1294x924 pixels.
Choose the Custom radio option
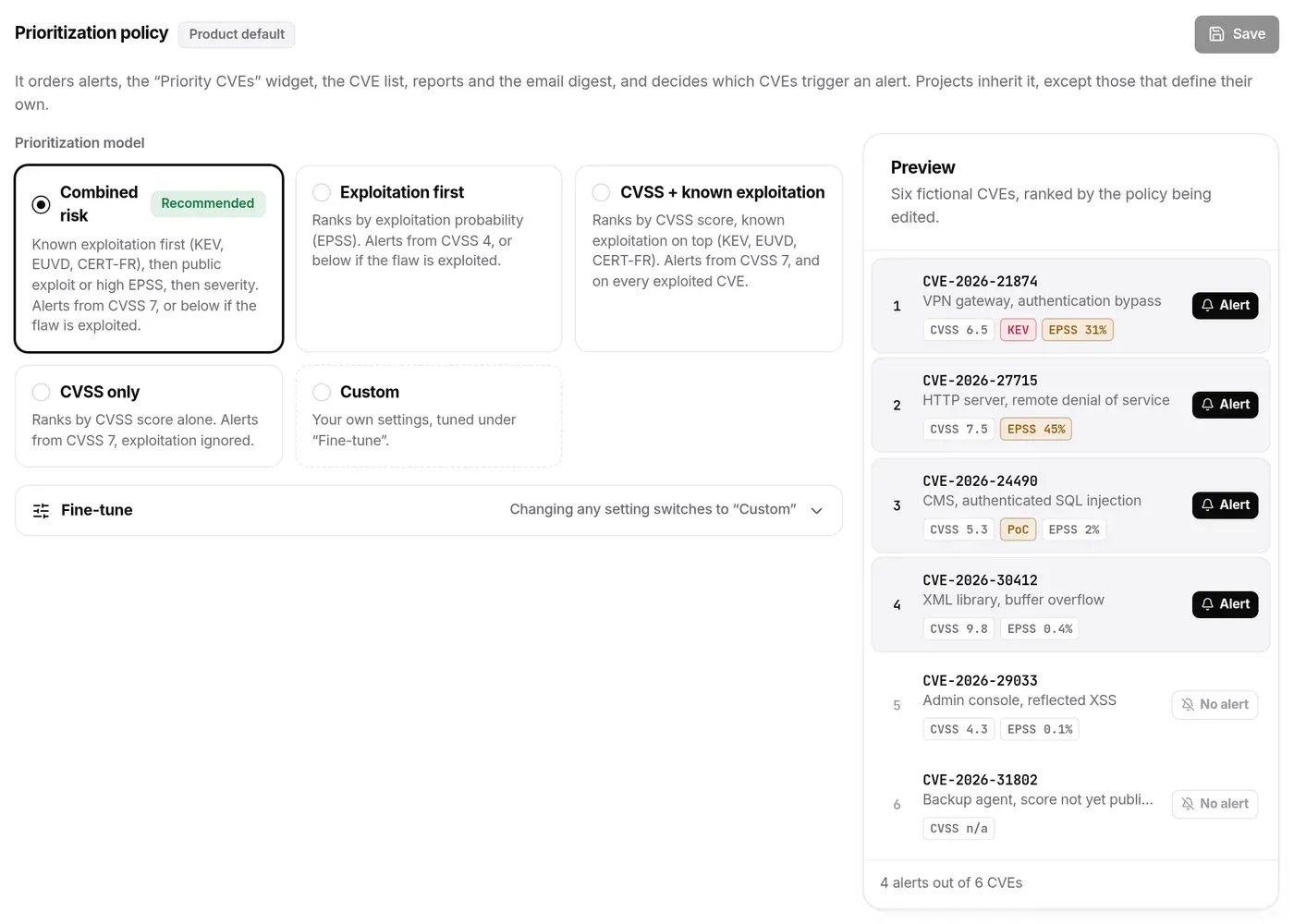pos(322,392)
